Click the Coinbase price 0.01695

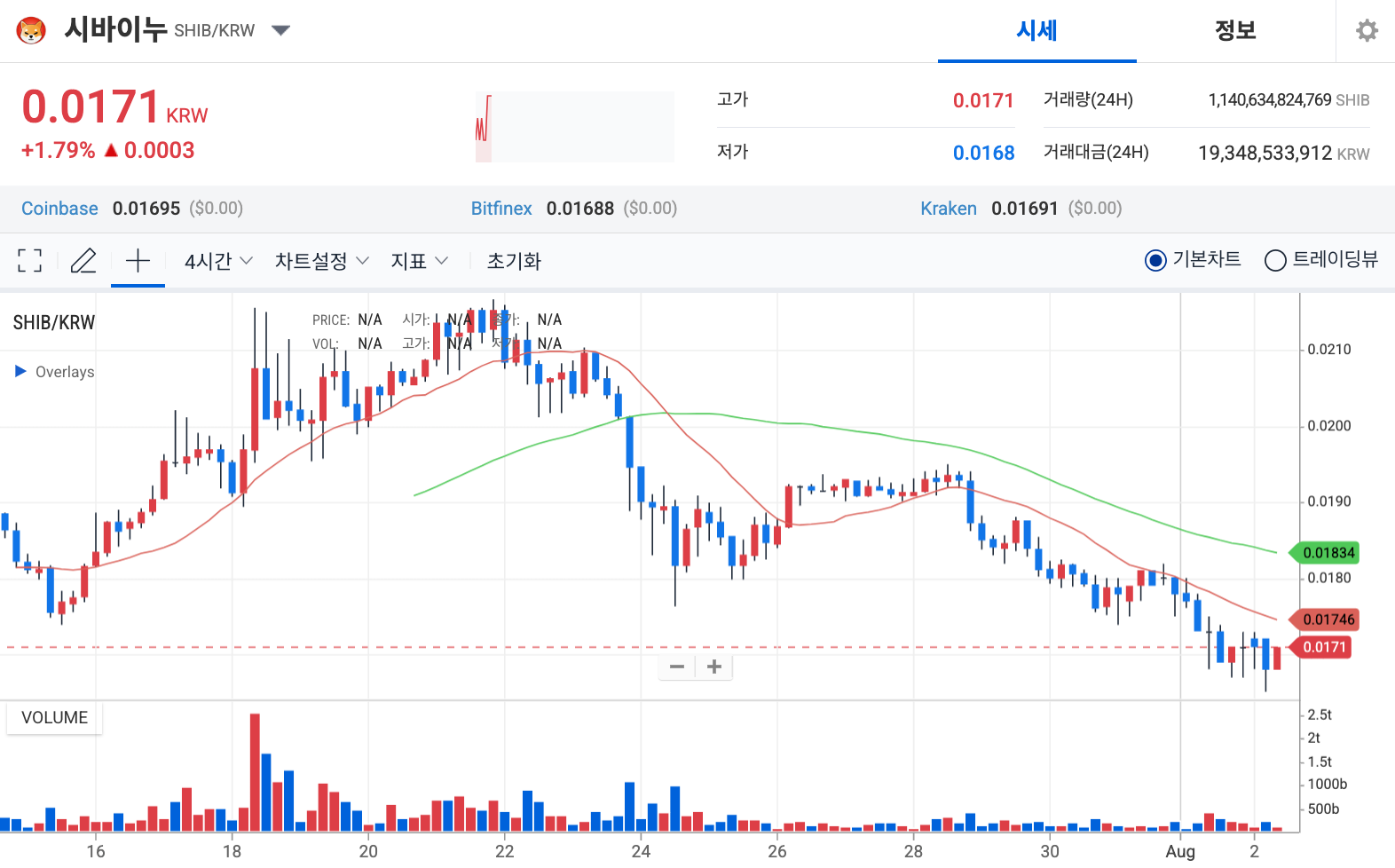click(x=146, y=209)
